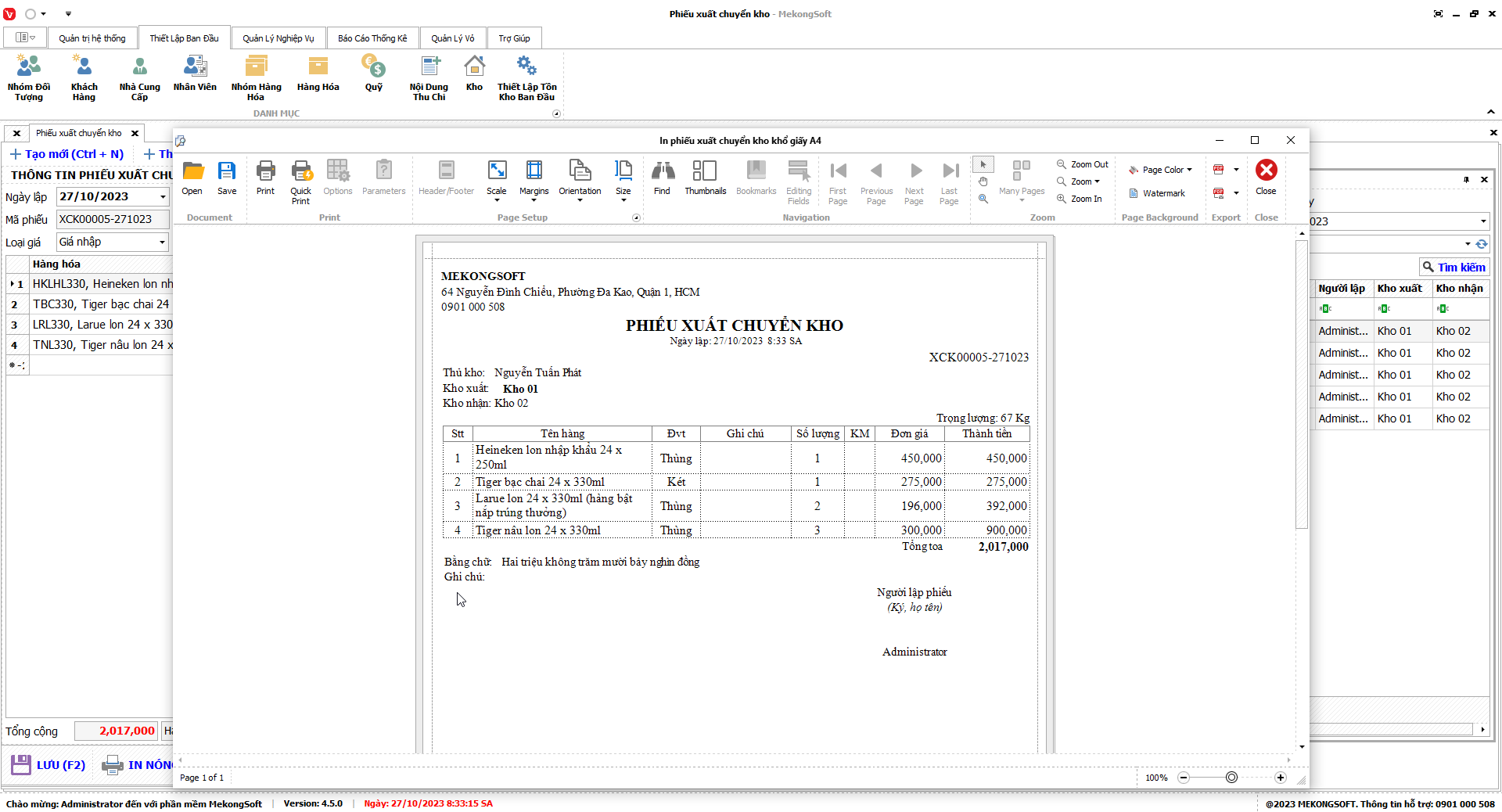Viewport: 1502px width, 812px height.
Task: Open the Quản Lý Nghiệp Vụ tab
Action: [278, 38]
